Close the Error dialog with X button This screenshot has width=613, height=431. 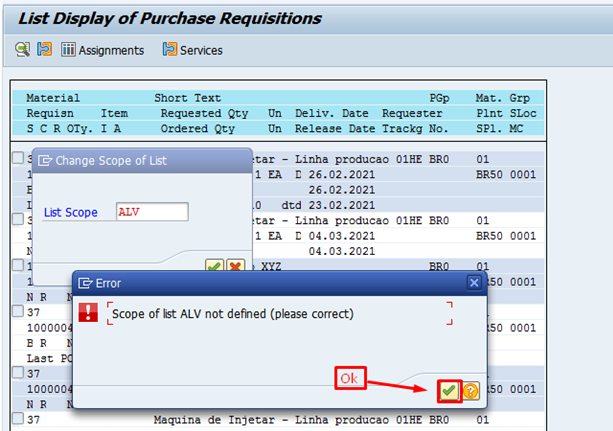click(x=474, y=283)
